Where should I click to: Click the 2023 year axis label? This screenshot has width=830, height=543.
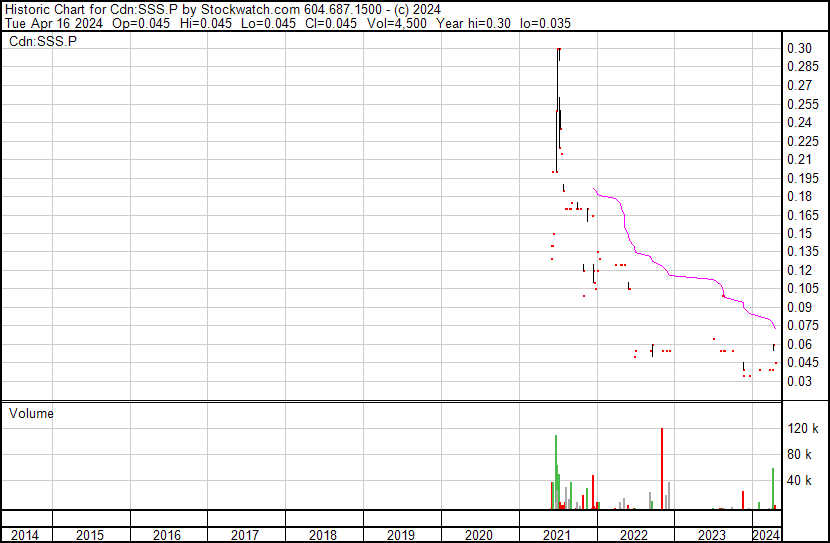point(712,535)
